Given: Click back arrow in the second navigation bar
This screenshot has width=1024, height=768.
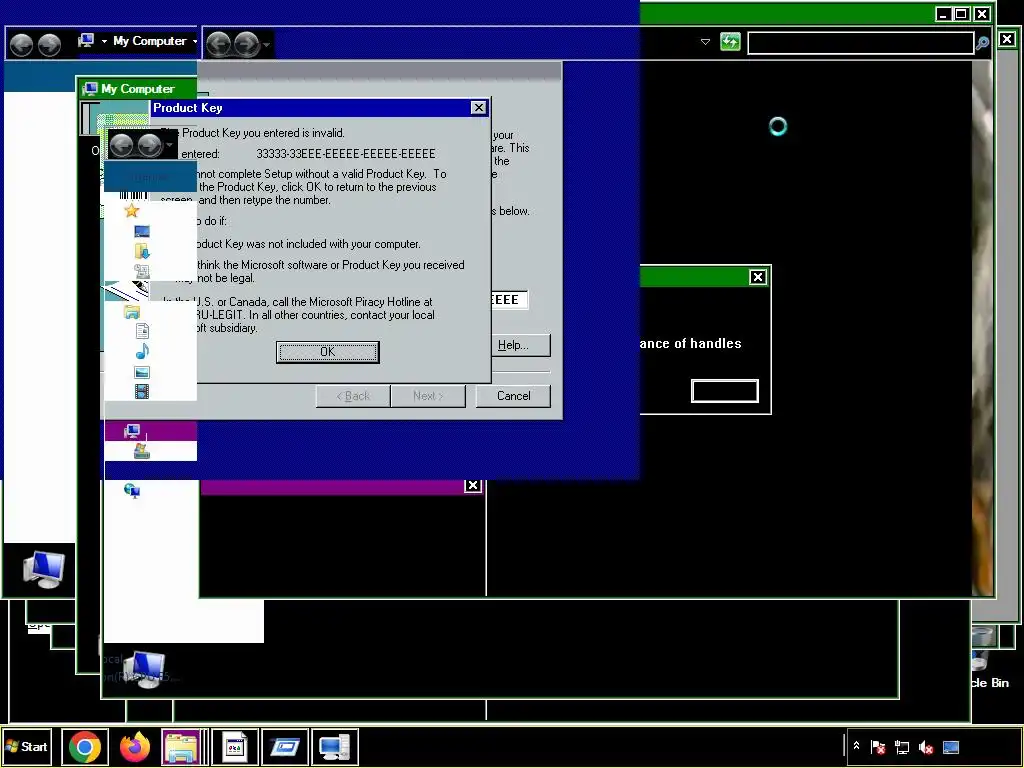Looking at the screenshot, I should (x=219, y=44).
